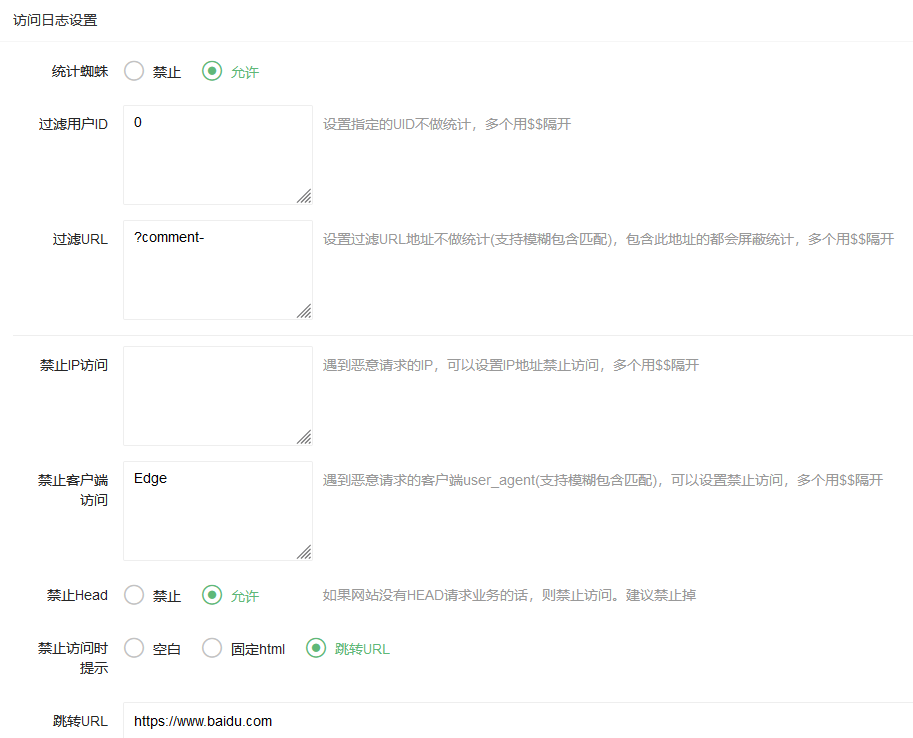Click the 禁止Head label
913x738 pixels.
[77, 595]
